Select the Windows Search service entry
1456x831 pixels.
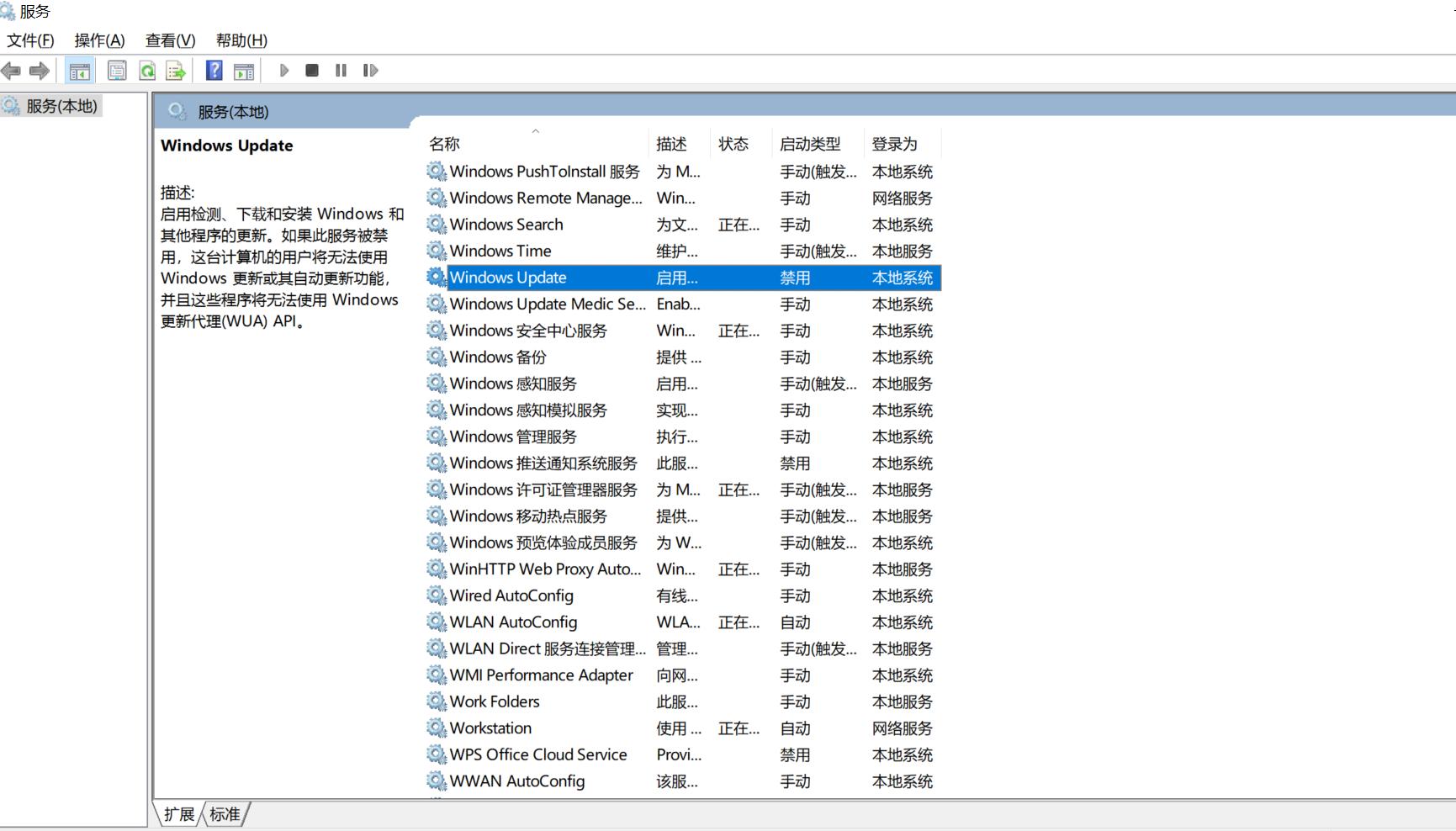[506, 224]
